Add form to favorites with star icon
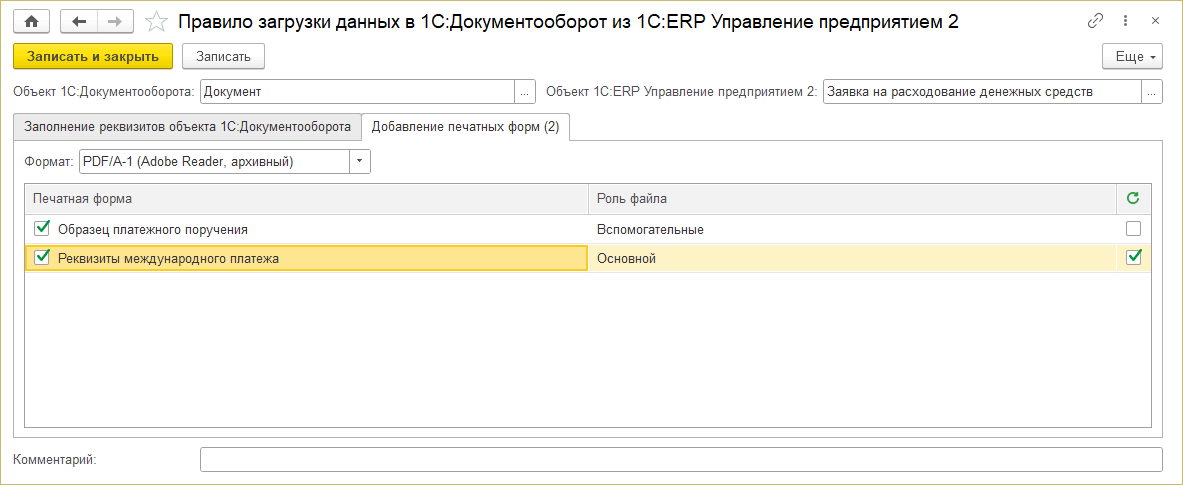Screen dimensions: 1183x485 click(156, 21)
